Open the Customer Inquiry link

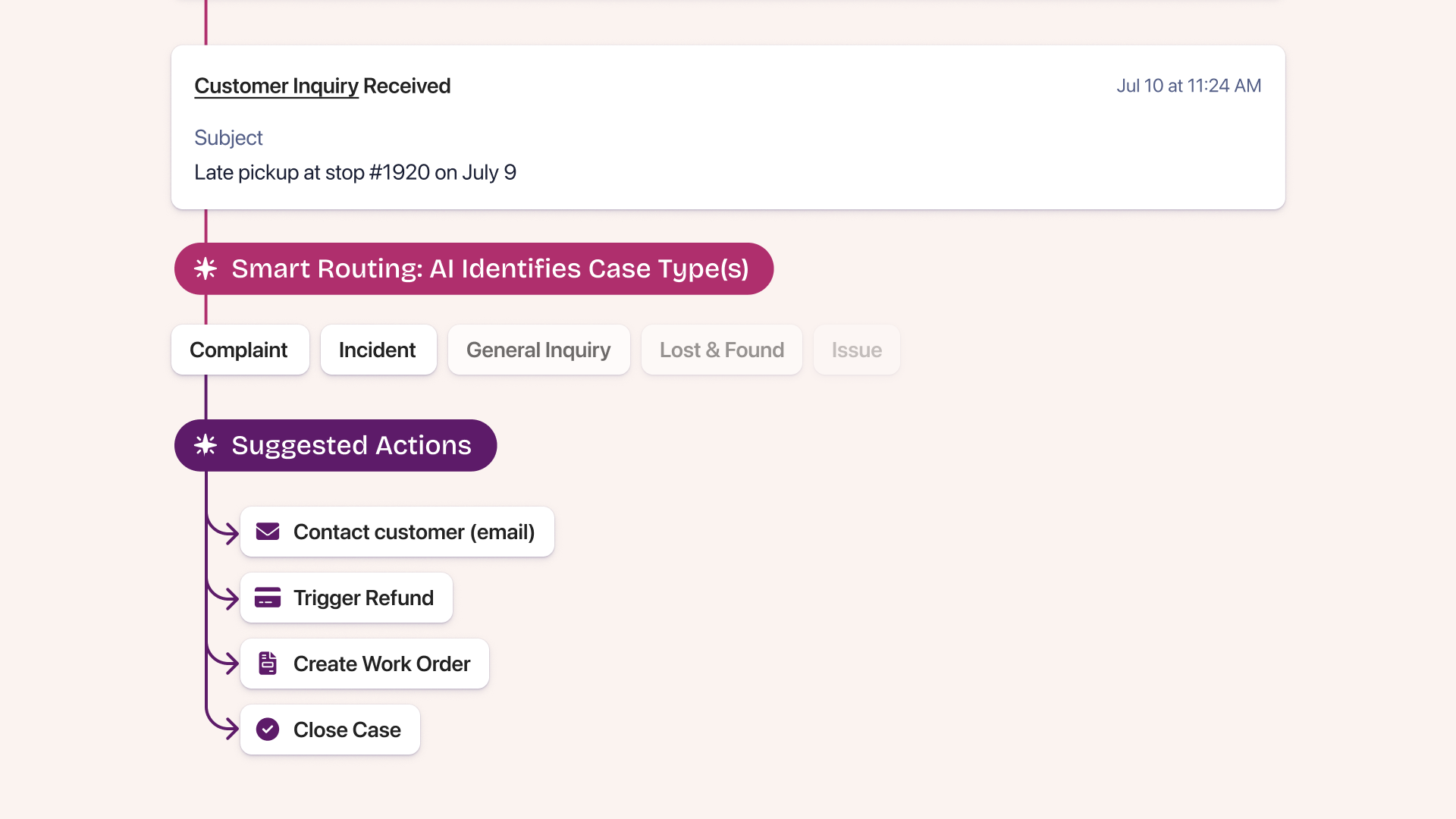(276, 86)
